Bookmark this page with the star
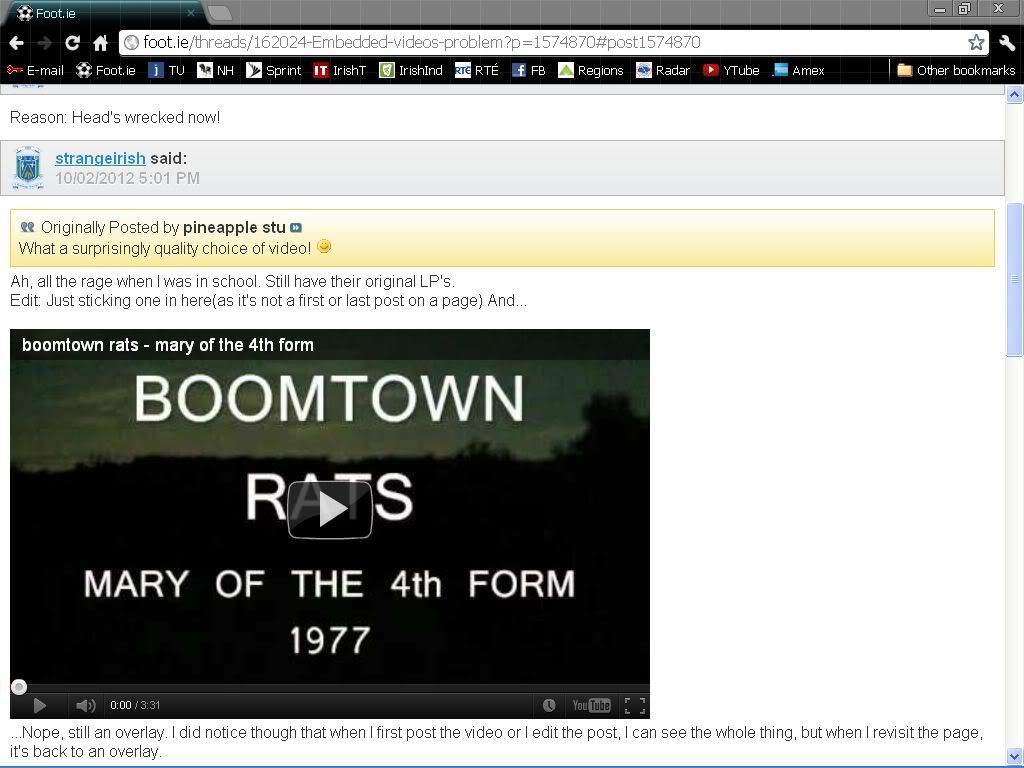The width and height of the screenshot is (1024, 768). [976, 42]
